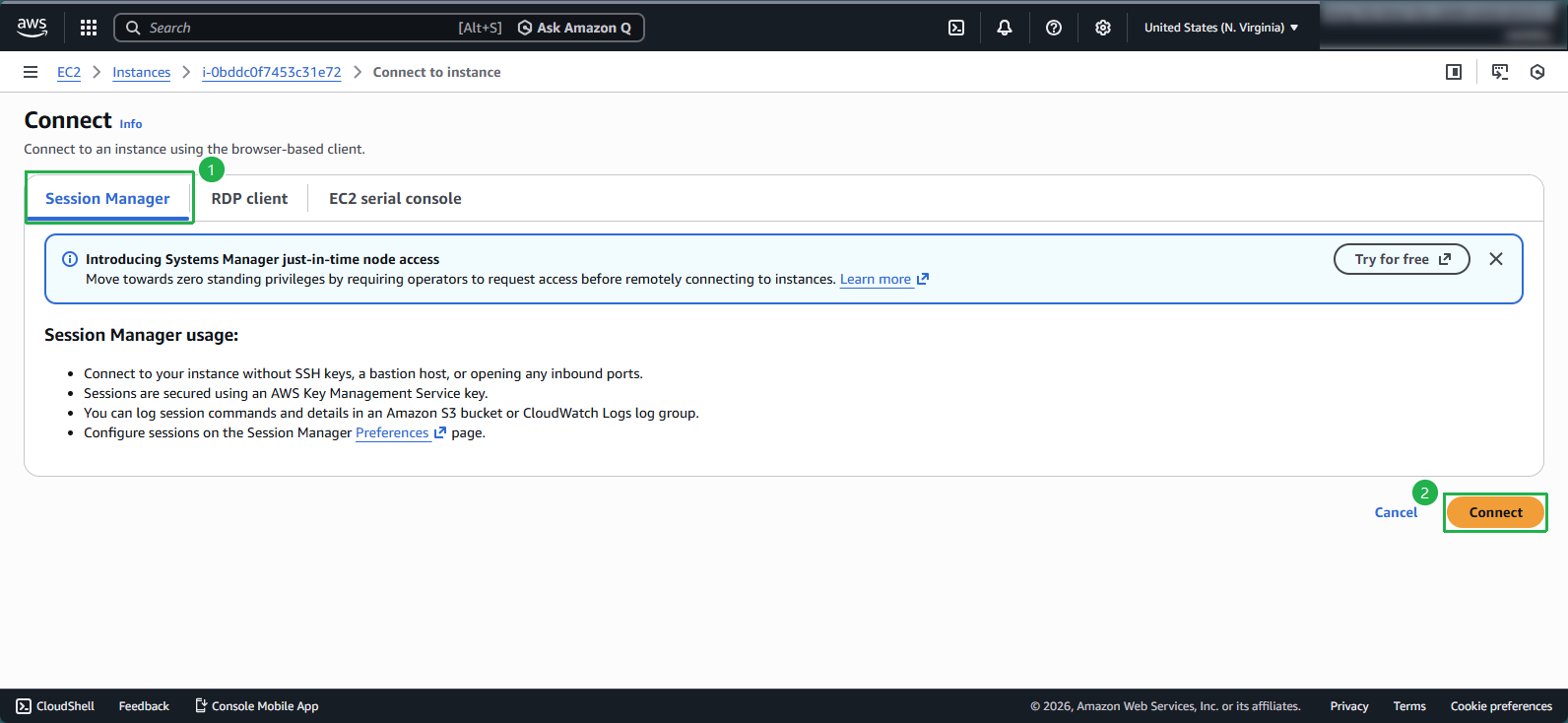
Task: Open settings gear in top navigation
Action: click(1103, 28)
